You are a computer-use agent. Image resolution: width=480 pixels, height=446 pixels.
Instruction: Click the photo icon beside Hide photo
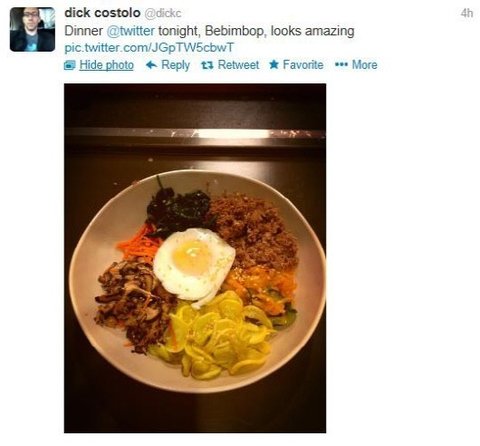coord(70,65)
